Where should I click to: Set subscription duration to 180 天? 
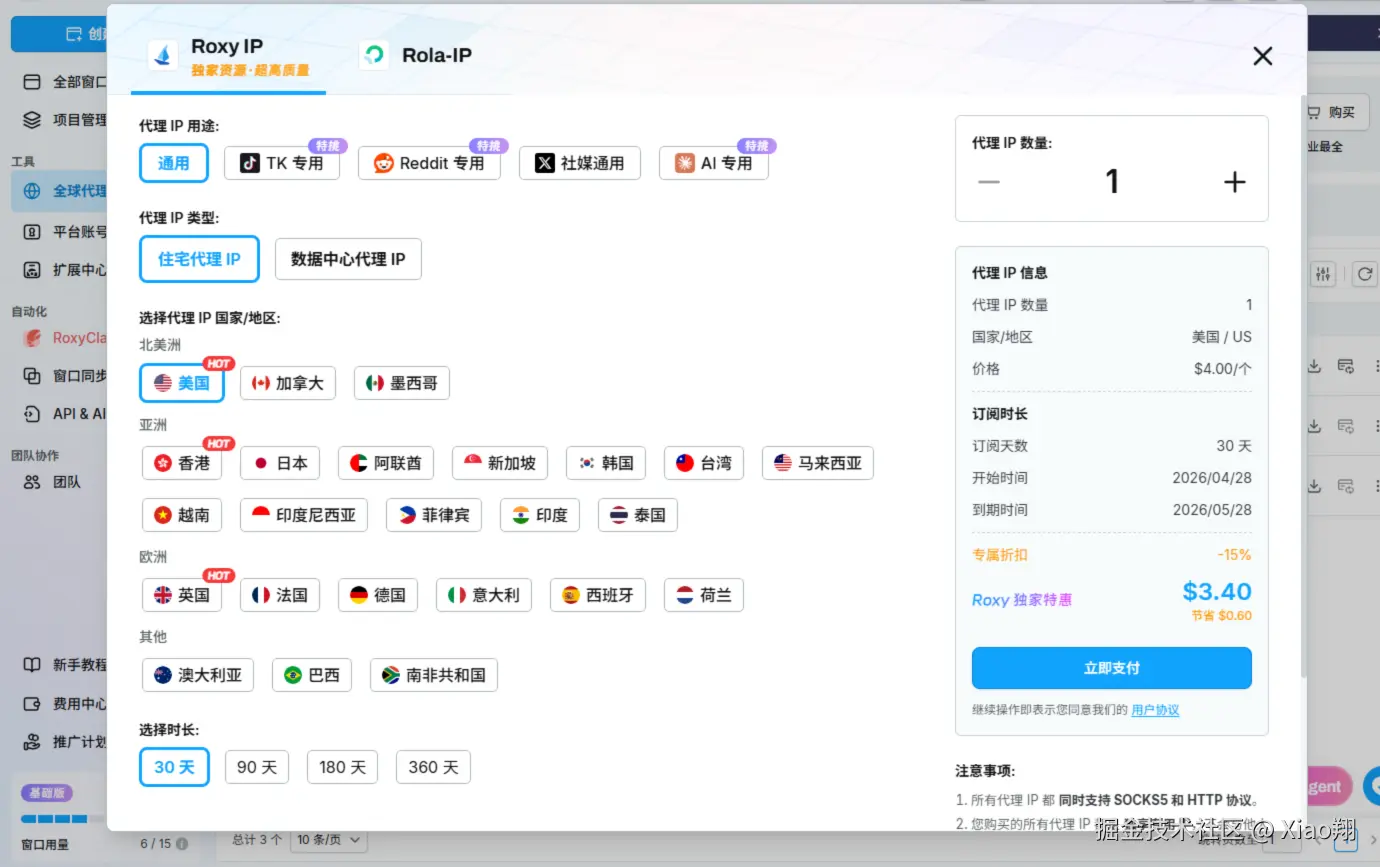click(343, 767)
